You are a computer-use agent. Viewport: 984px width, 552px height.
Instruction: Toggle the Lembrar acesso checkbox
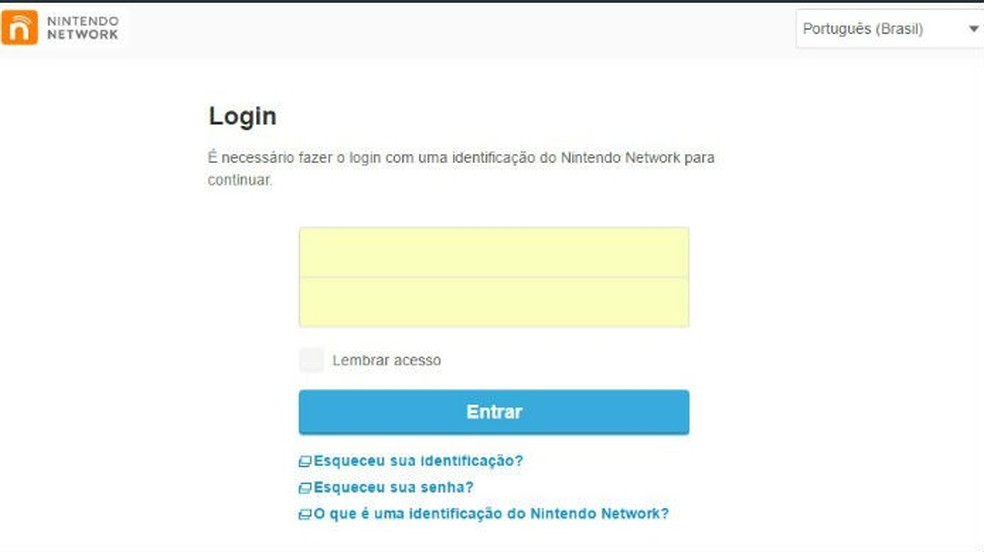coord(311,360)
